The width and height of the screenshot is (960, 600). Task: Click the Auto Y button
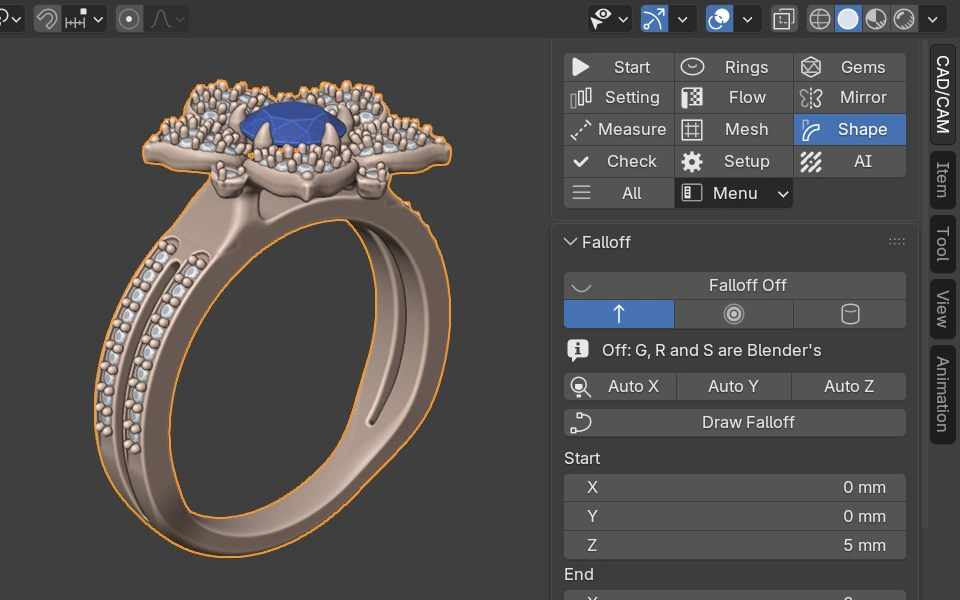tap(733, 386)
